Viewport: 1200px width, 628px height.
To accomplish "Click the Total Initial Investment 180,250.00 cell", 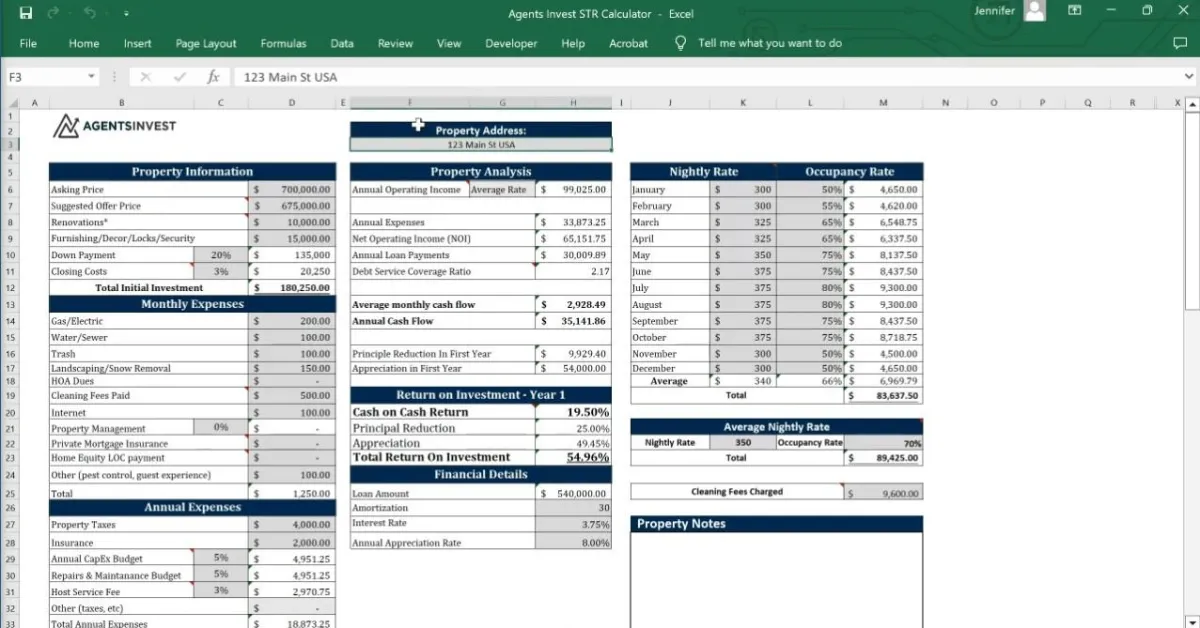I will 291,288.
